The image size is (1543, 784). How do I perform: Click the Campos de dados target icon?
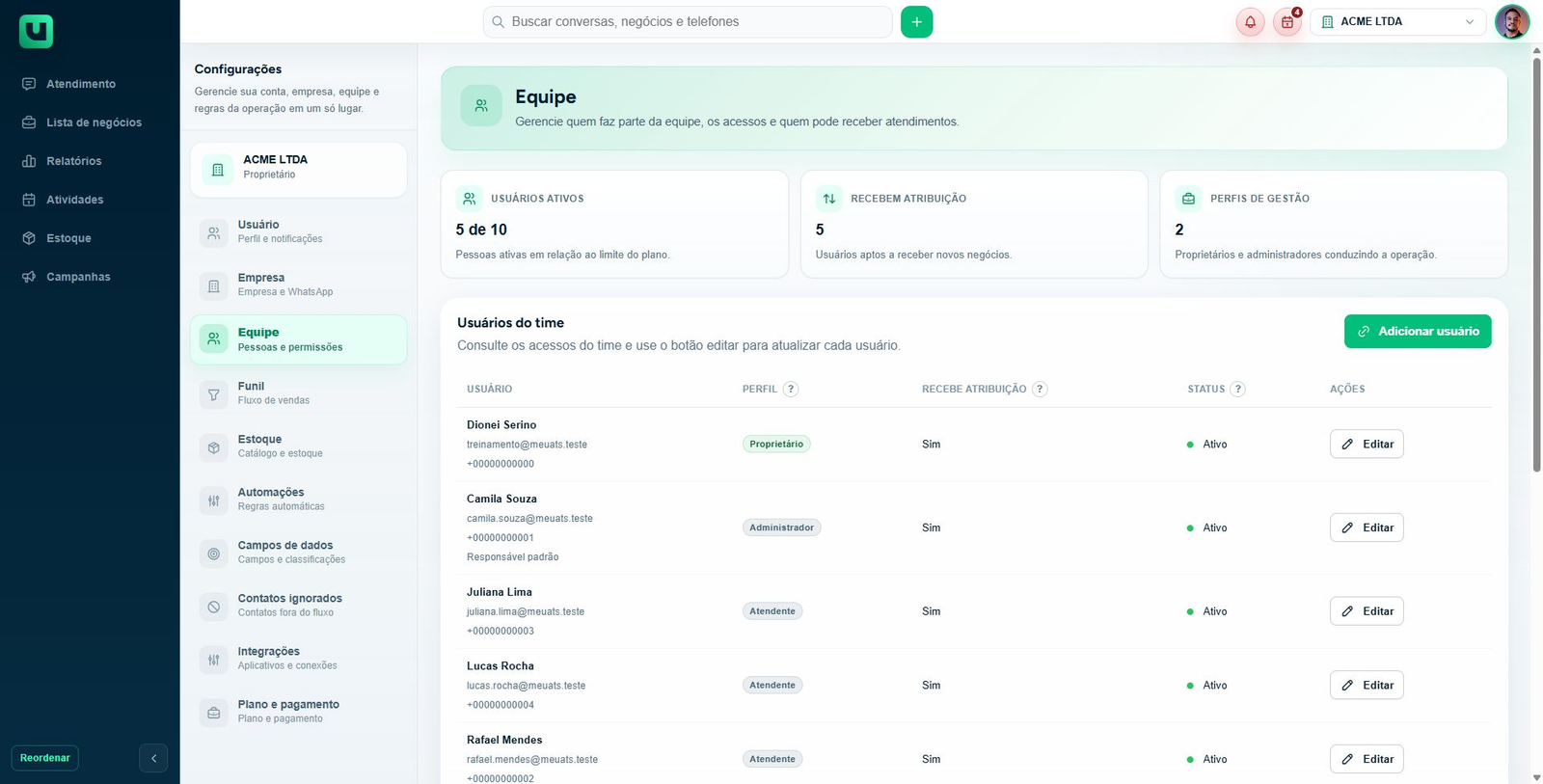[x=213, y=553]
